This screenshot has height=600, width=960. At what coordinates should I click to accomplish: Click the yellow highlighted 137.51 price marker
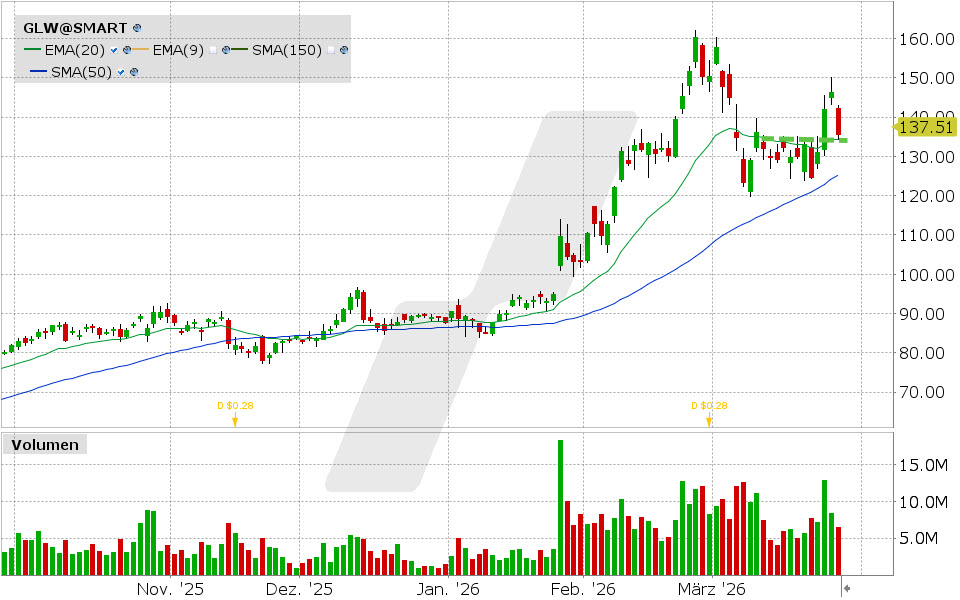925,128
